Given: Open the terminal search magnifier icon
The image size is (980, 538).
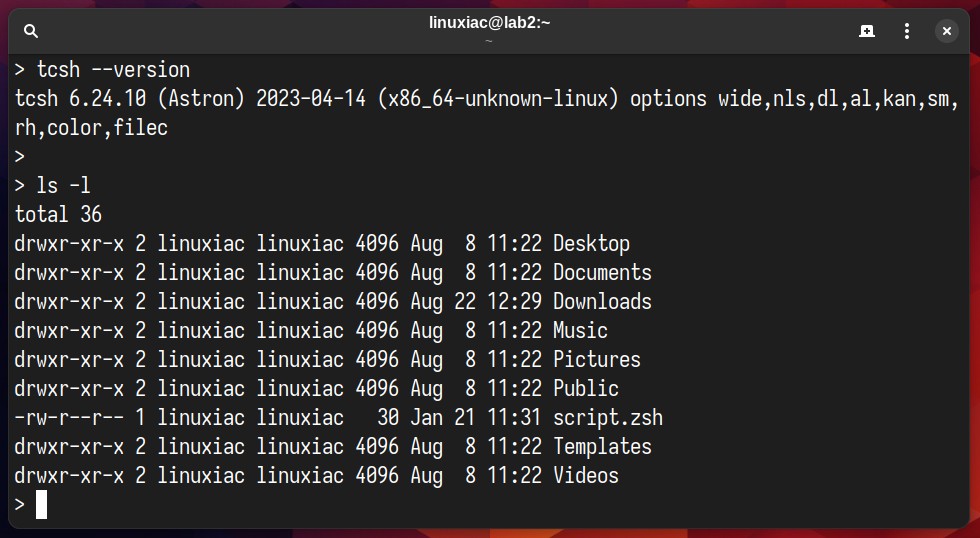Looking at the screenshot, I should (31, 31).
